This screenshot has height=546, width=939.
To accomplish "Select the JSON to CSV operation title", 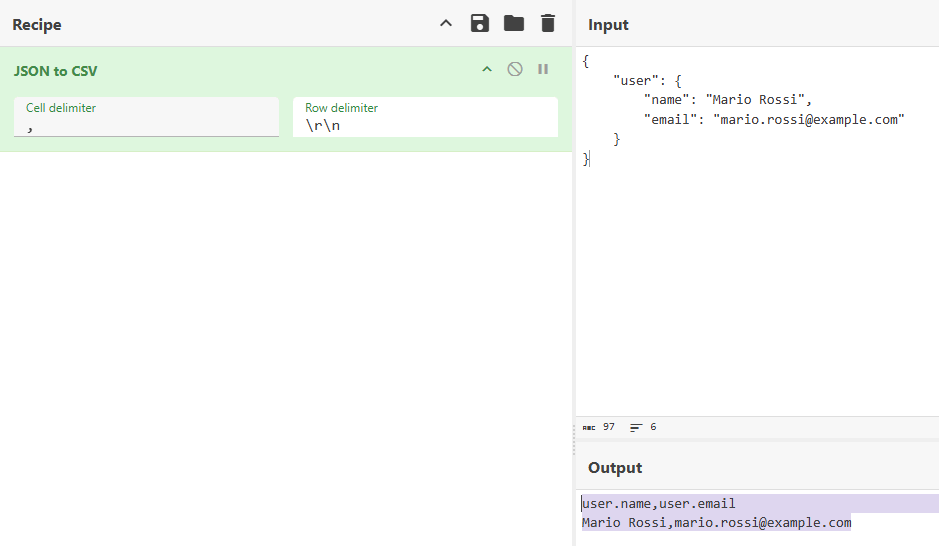I will (55, 71).
